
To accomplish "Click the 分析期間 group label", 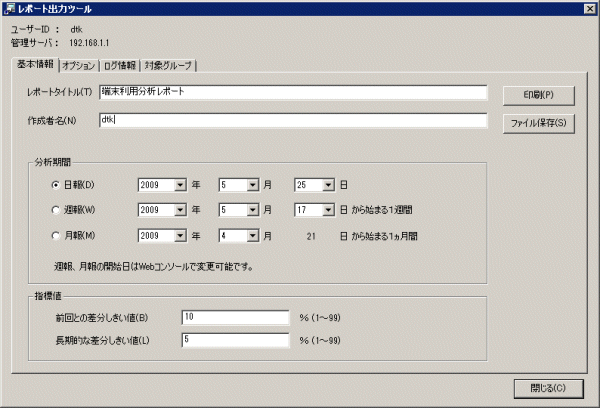I will tap(53, 162).
